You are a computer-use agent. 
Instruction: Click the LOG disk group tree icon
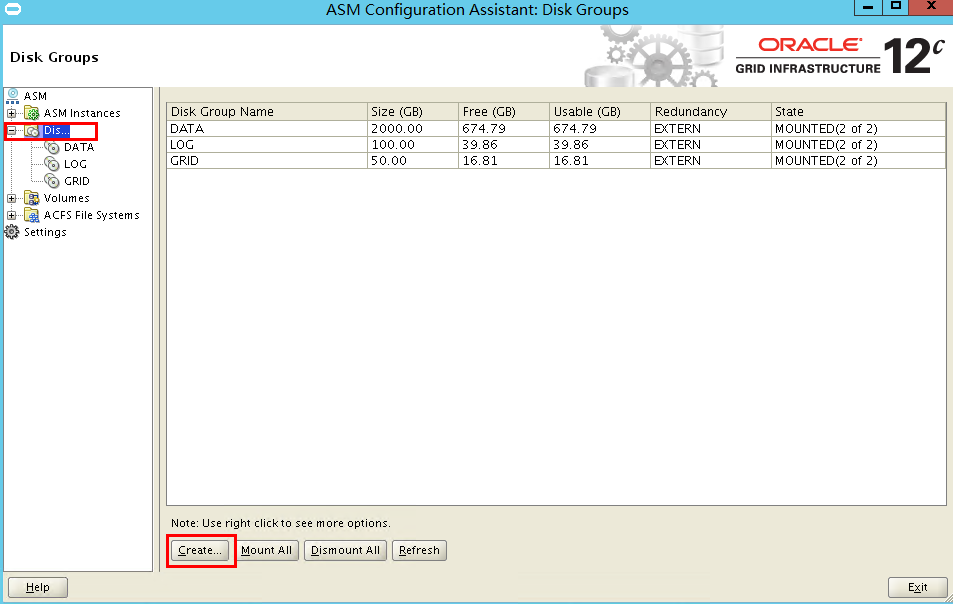click(52, 164)
